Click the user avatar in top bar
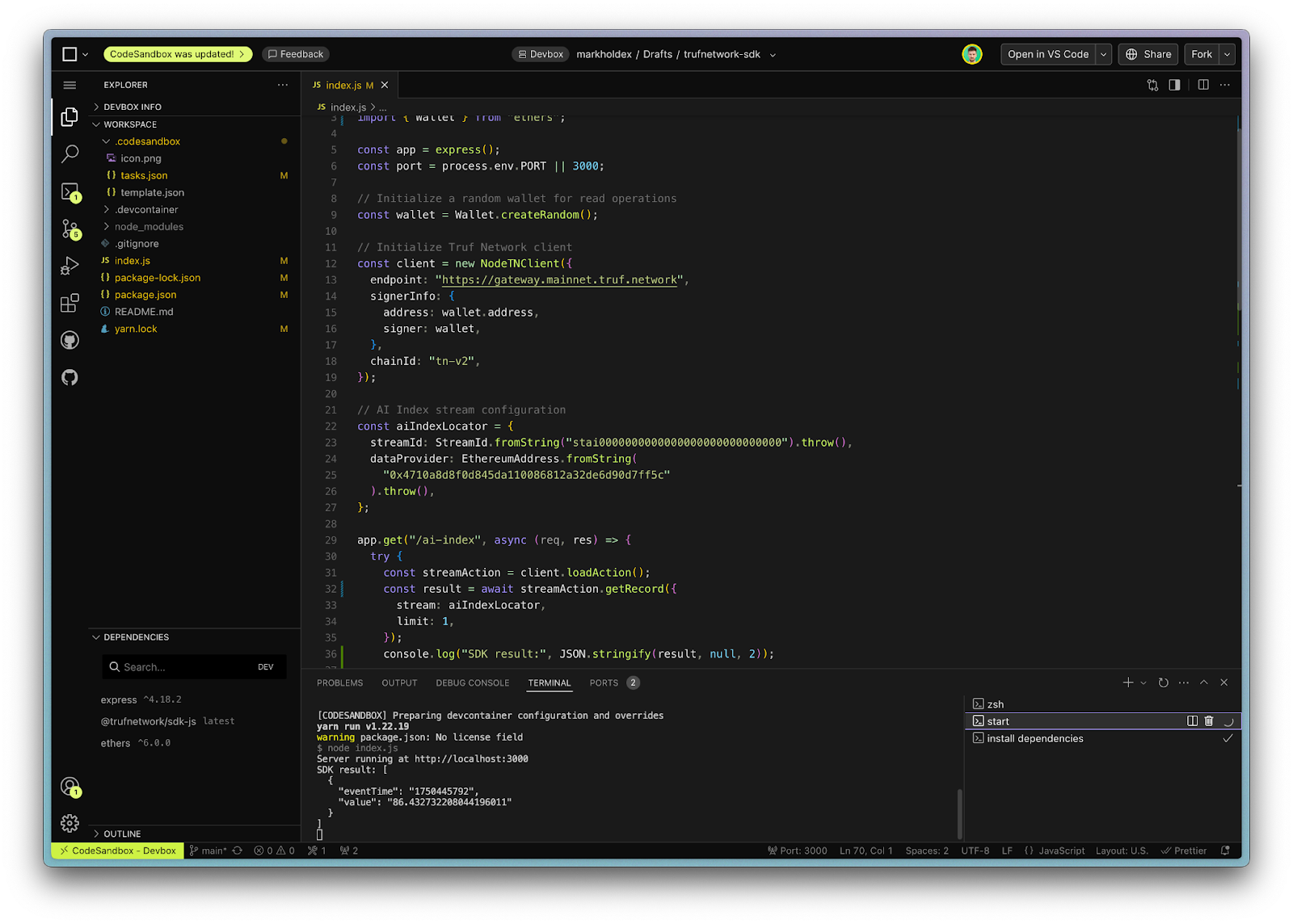Screen dimensions: 1293x924 [972, 54]
